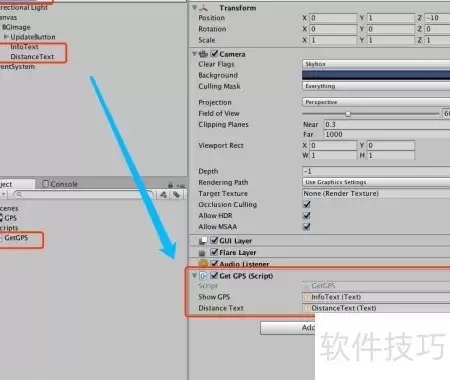Click search-by-type icon in Project toolbar
450x380 pixels.
click(163, 195)
